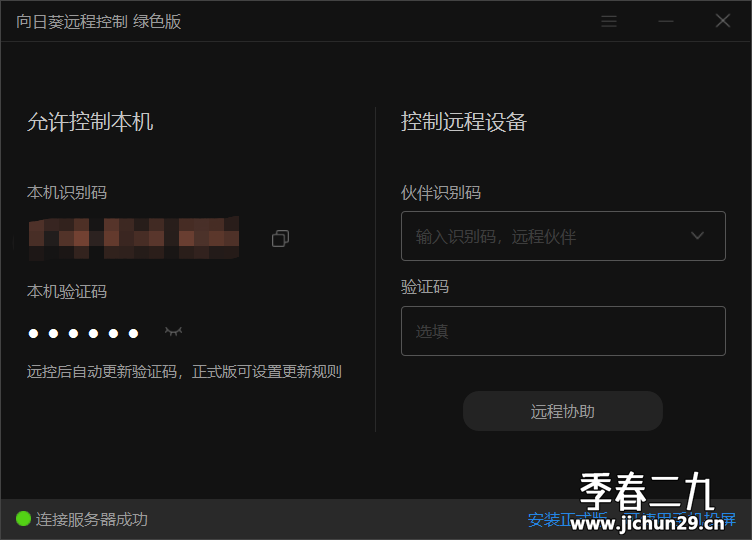Select the 连接服务器成功 status text
752x540 pixels.
click(x=92, y=519)
